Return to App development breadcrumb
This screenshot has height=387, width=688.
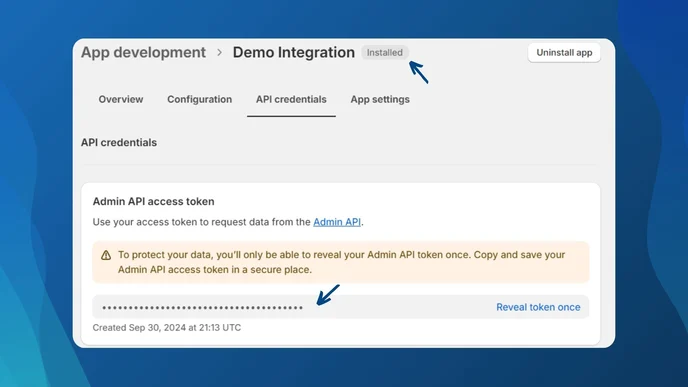pyautogui.click(x=143, y=53)
